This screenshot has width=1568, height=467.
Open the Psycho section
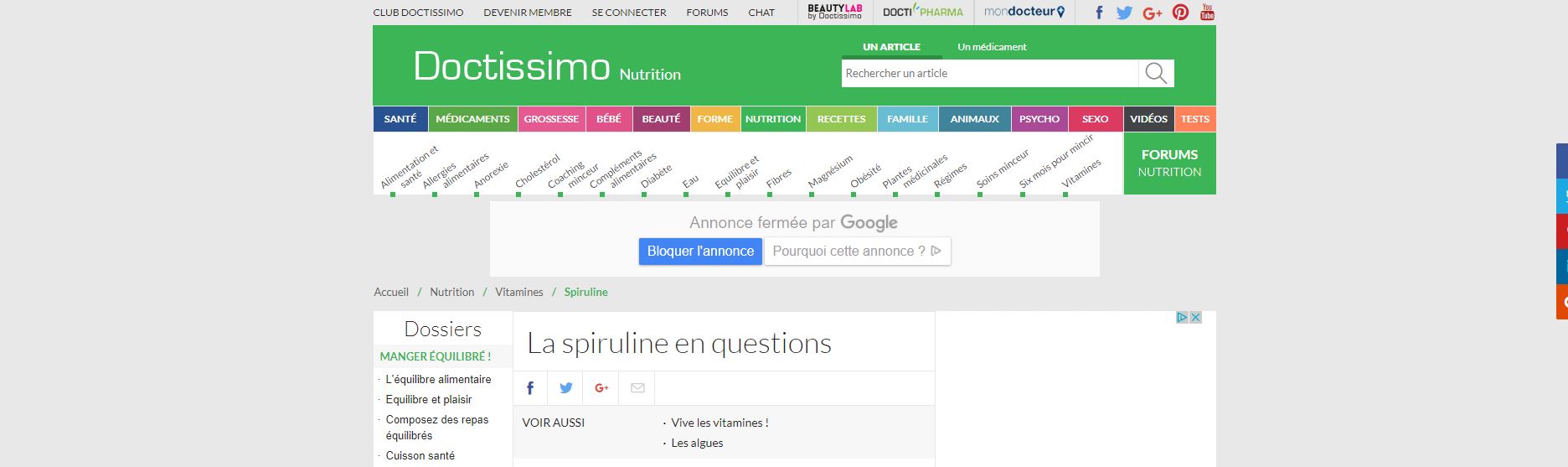(1039, 119)
